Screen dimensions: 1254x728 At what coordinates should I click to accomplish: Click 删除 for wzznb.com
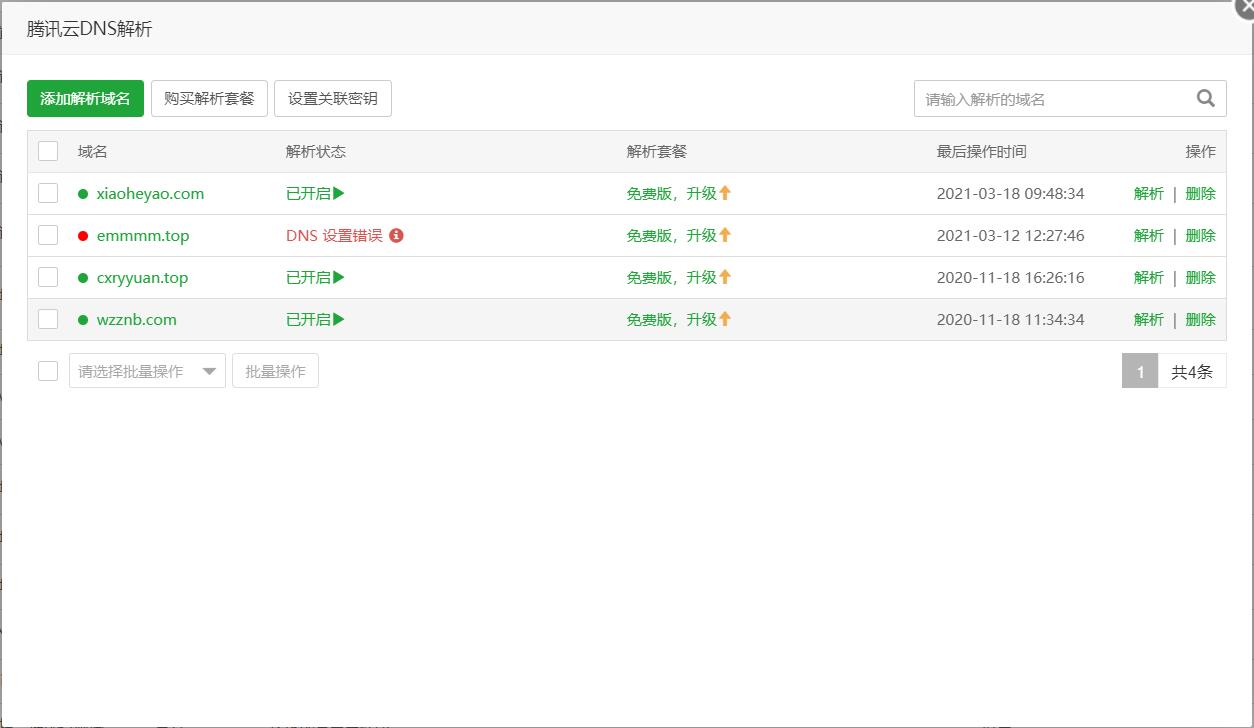pyautogui.click(x=1201, y=319)
